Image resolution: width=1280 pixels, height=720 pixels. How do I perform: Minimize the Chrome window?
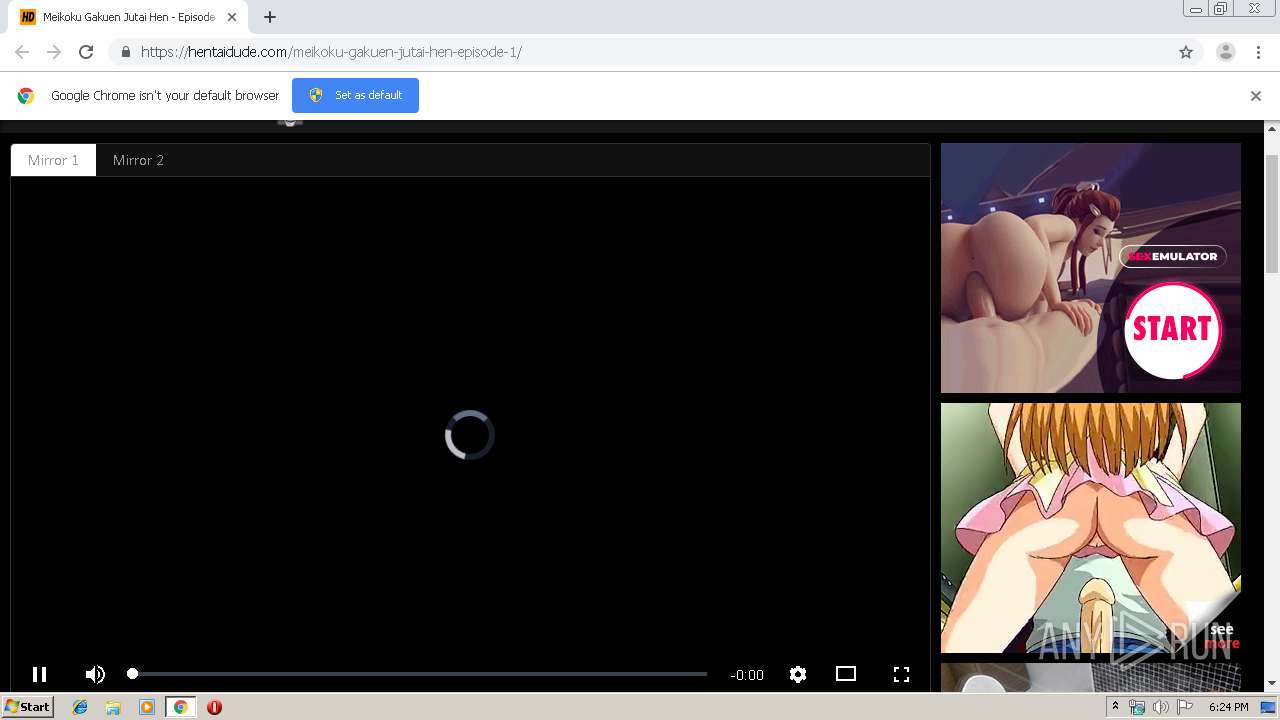(x=1196, y=9)
